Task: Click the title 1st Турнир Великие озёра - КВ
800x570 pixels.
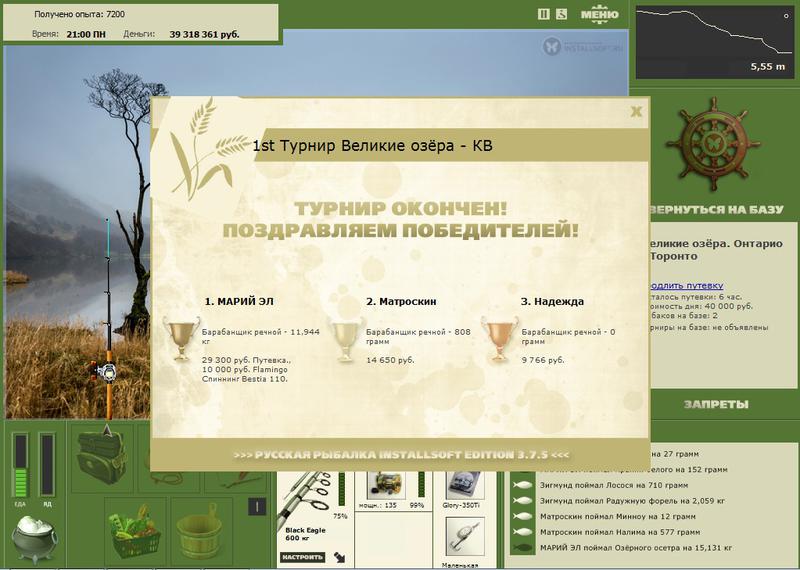Action: (372, 146)
